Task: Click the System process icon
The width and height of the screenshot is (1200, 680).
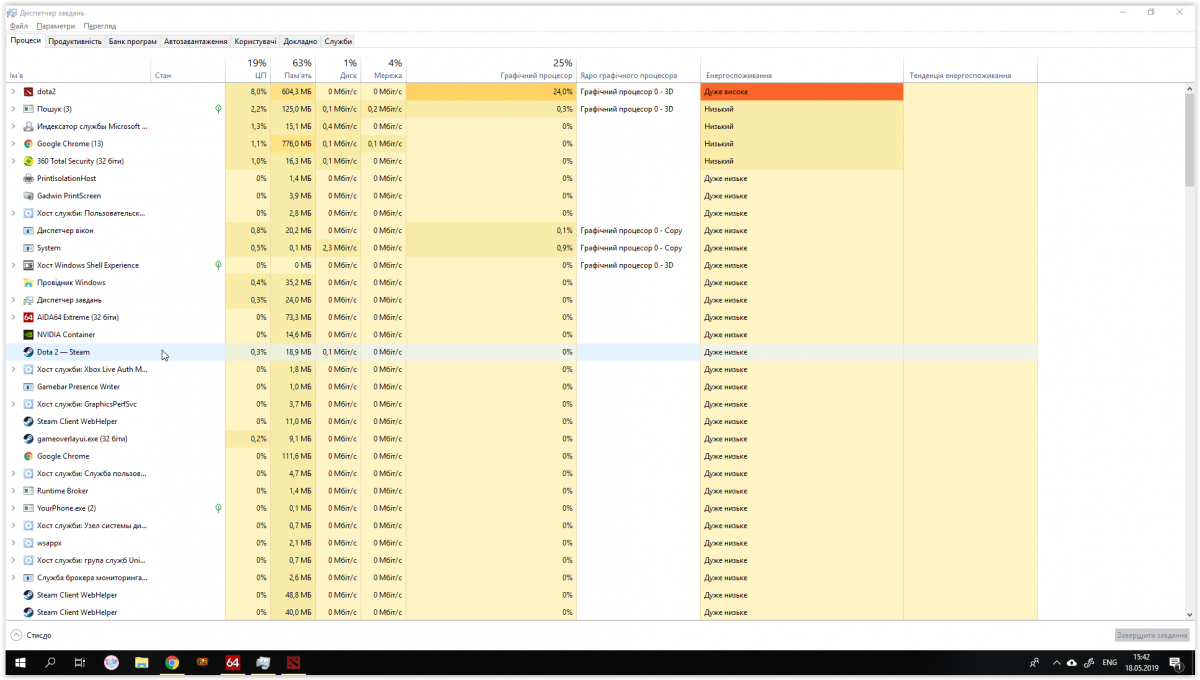Action: (x=28, y=248)
